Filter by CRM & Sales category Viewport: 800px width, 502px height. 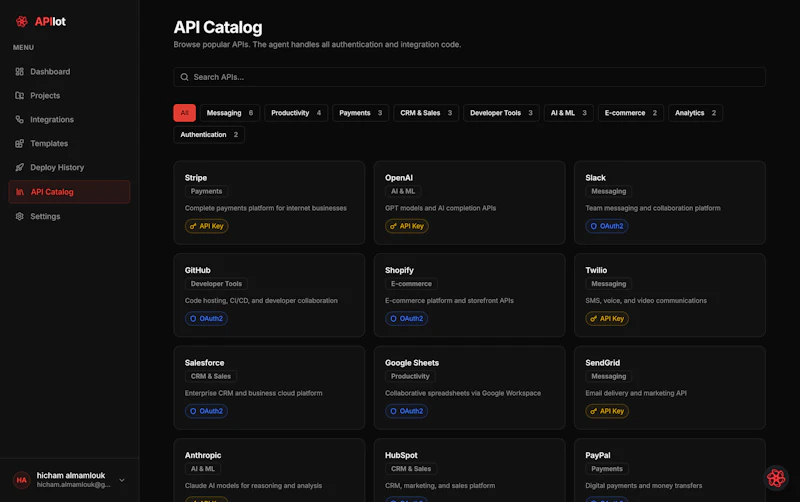pos(426,113)
